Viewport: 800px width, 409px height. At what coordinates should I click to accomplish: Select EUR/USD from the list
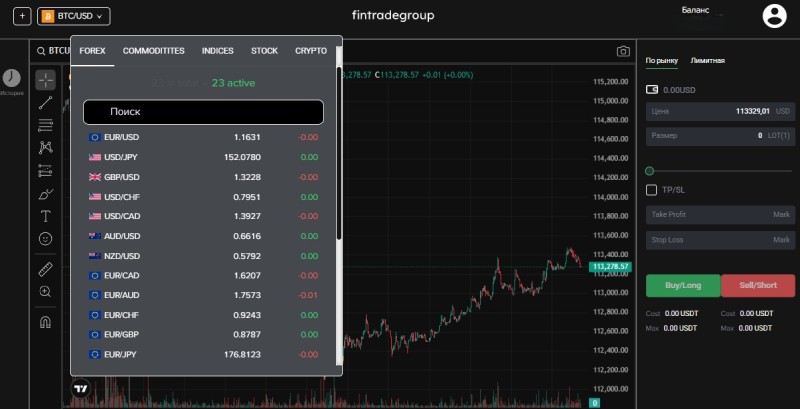coord(204,137)
